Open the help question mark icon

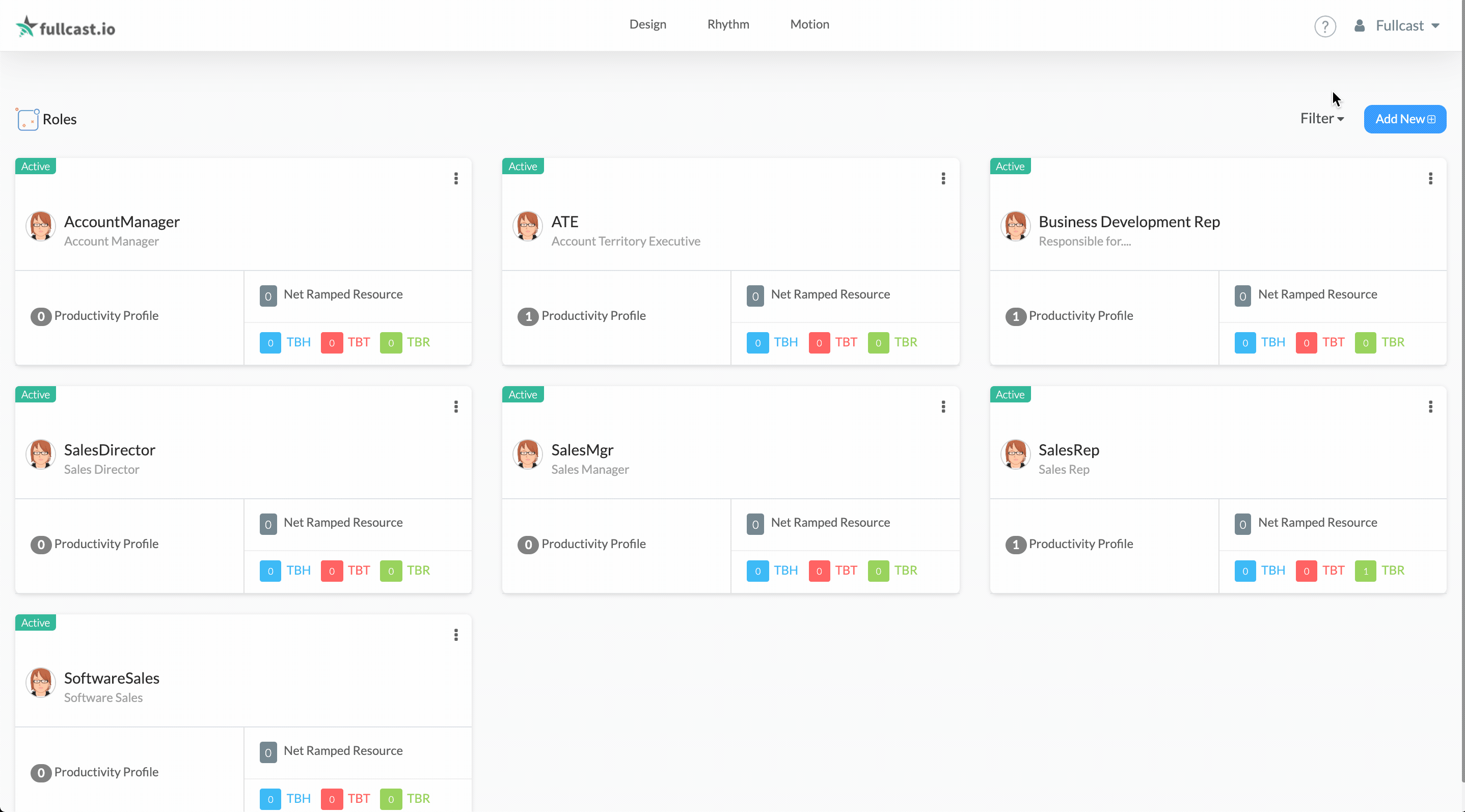coord(1324,26)
